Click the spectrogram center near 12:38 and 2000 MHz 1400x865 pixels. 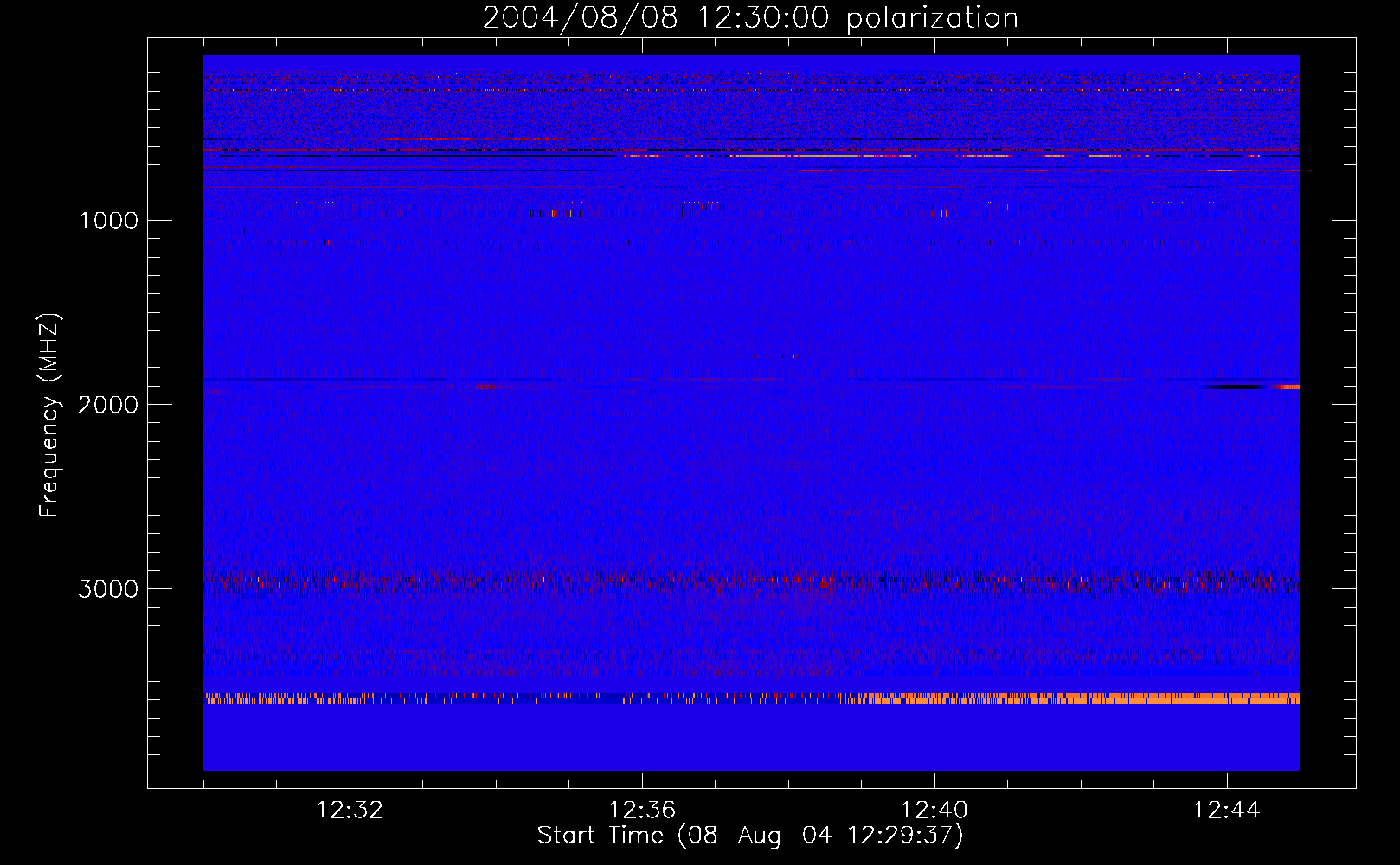(788, 404)
